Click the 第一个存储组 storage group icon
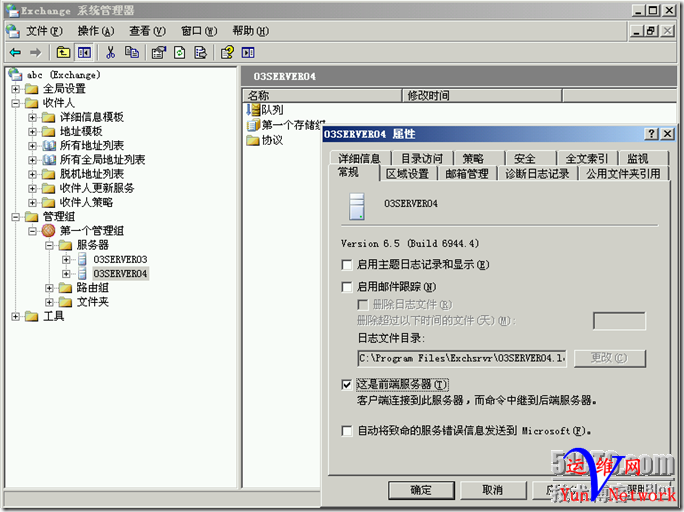This screenshot has height=512, width=684. coord(253,125)
